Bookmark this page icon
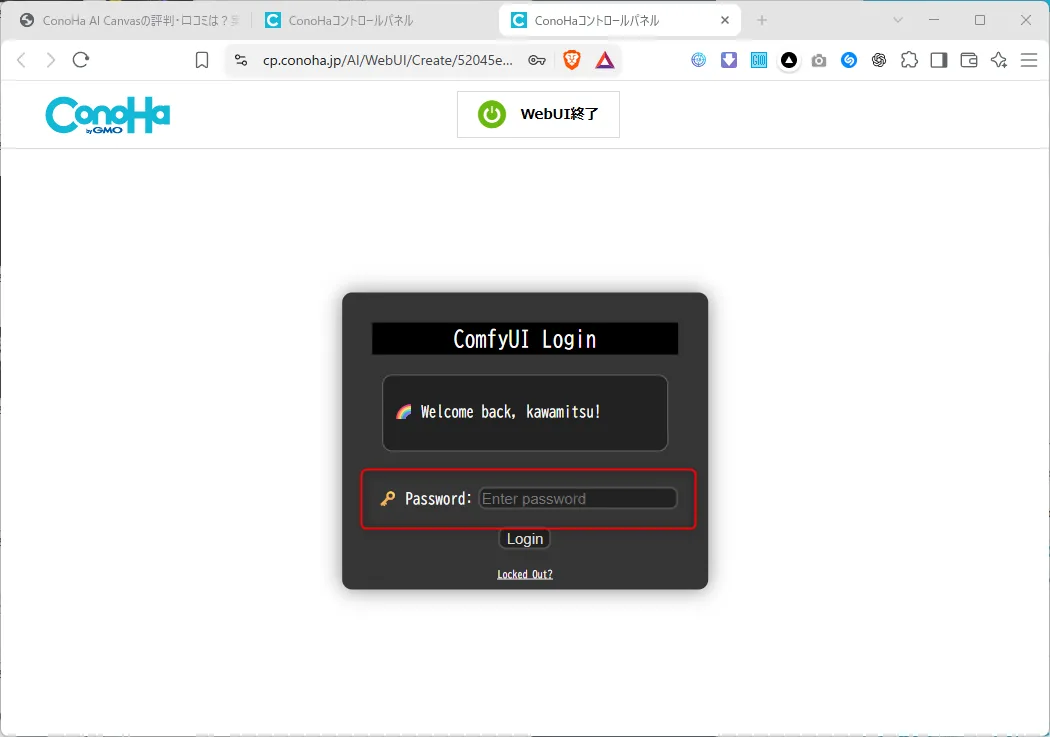This screenshot has width=1050, height=737. [x=202, y=60]
